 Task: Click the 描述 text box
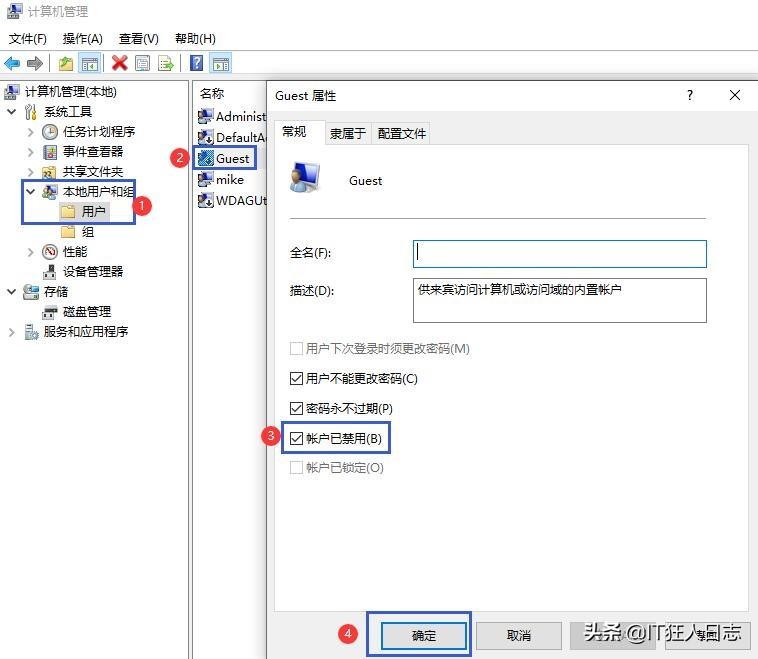[559, 300]
